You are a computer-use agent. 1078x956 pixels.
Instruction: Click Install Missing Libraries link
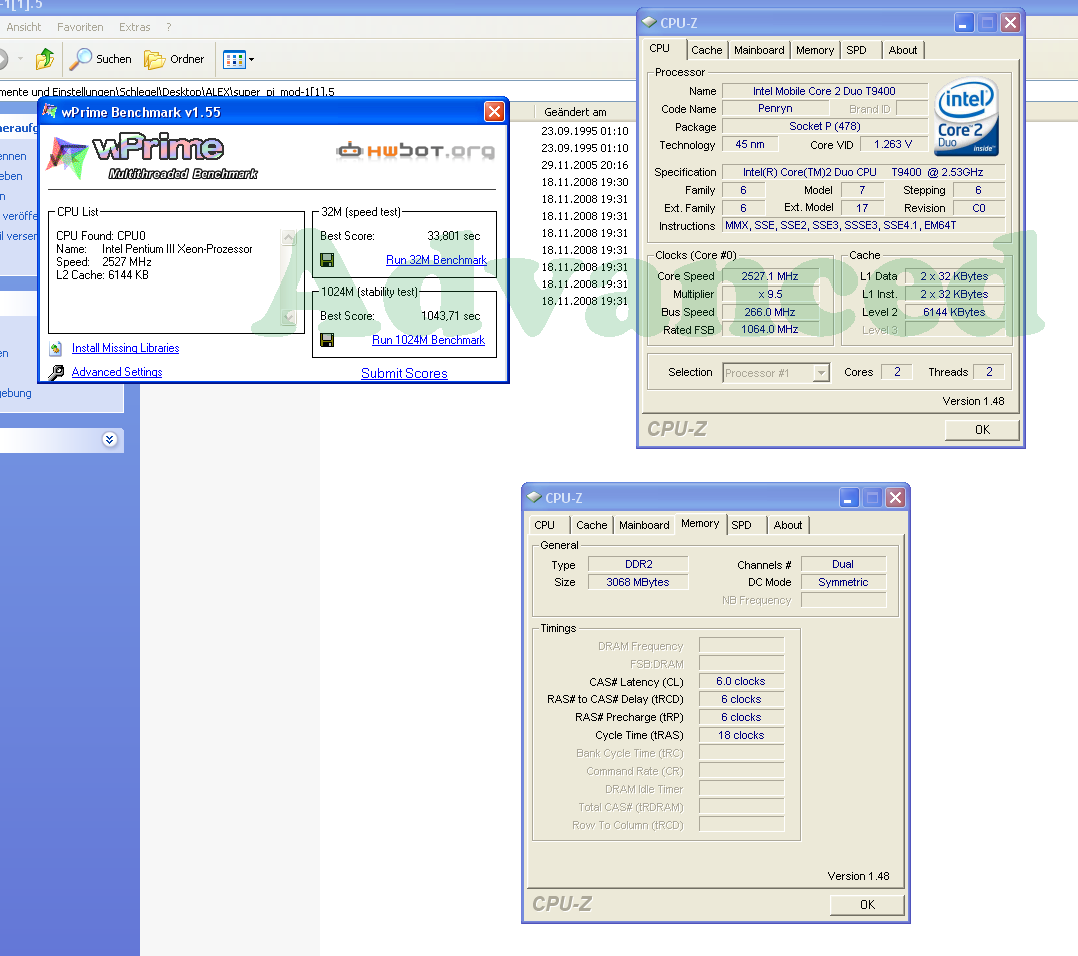[x=125, y=348]
